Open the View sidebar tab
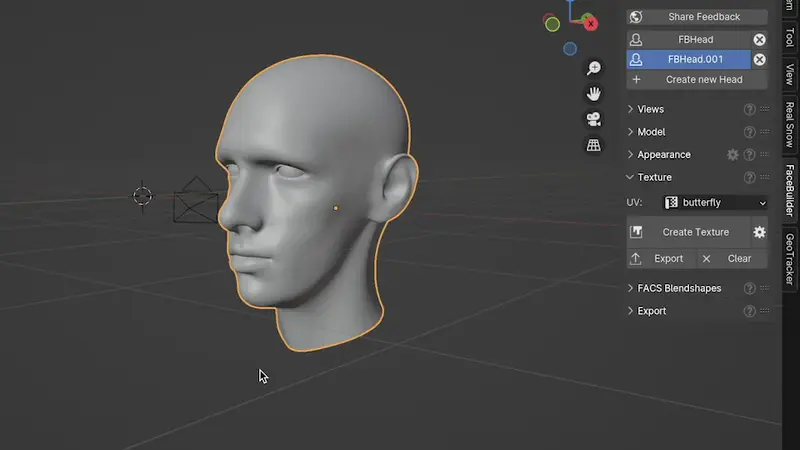Screen dimensions: 800x450 tap(789, 74)
